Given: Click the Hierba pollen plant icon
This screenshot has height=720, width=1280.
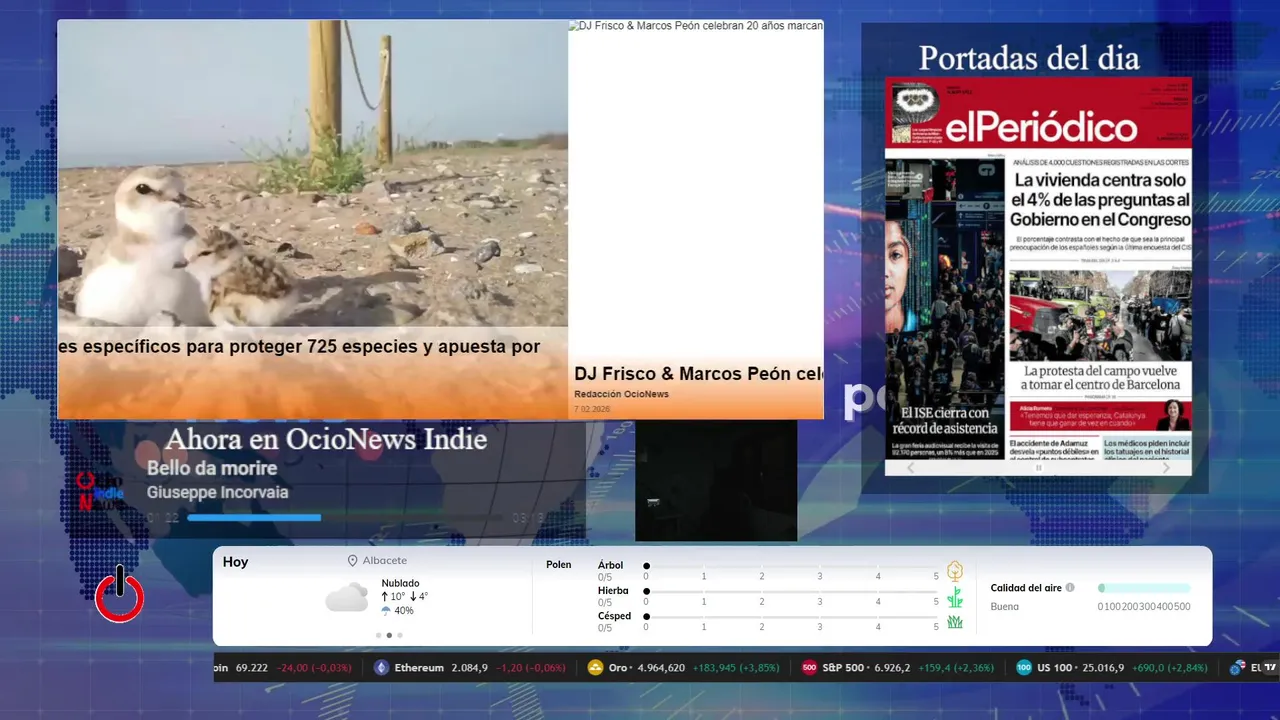Looking at the screenshot, I should click(x=955, y=597).
